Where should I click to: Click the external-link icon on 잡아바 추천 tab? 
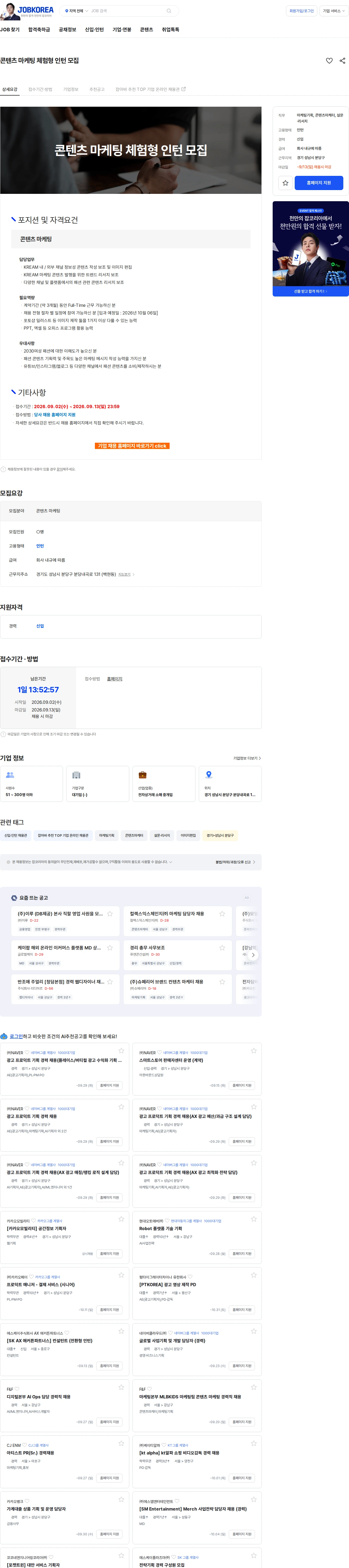coord(183,89)
